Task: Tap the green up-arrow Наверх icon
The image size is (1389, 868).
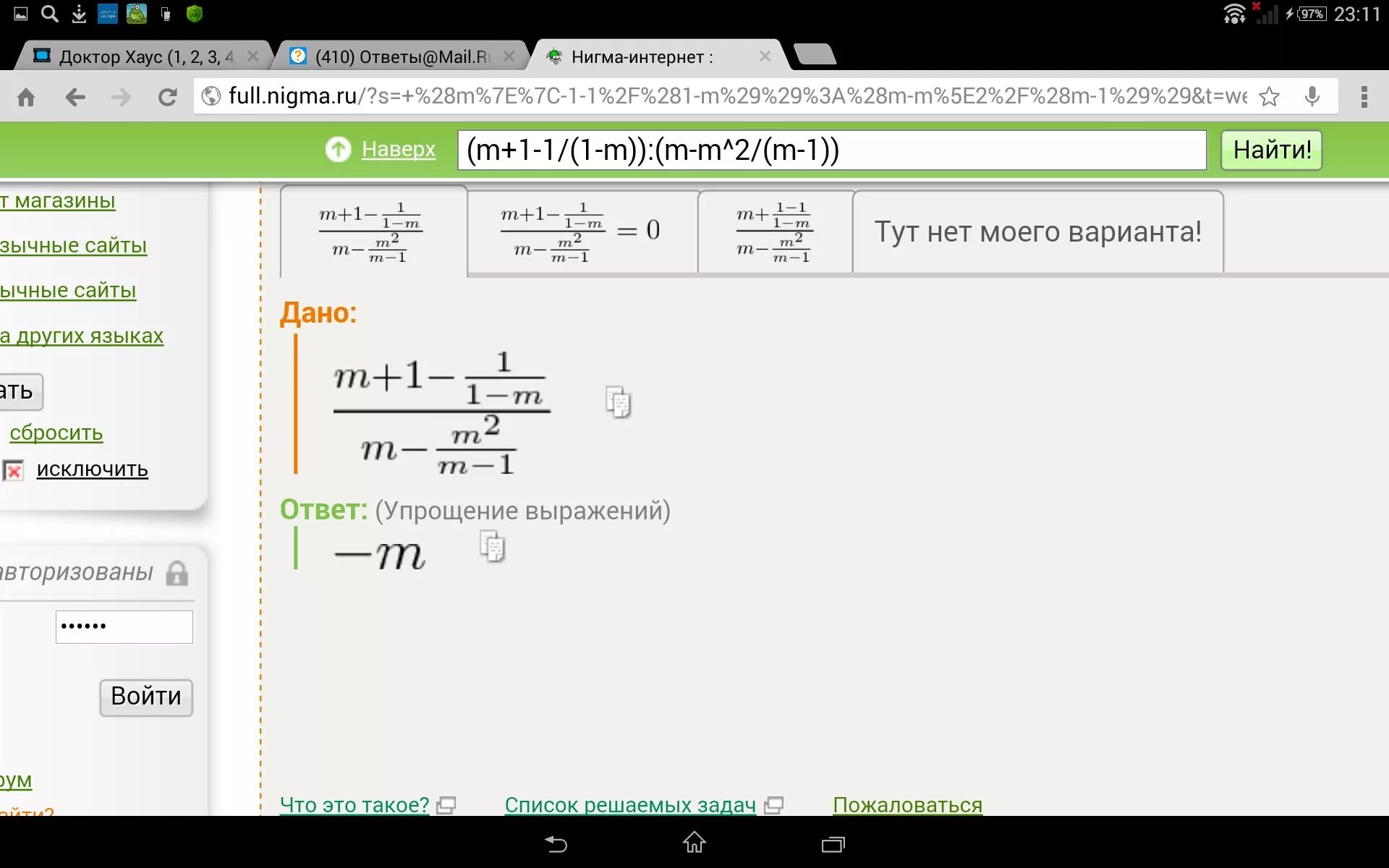Action: [x=338, y=150]
